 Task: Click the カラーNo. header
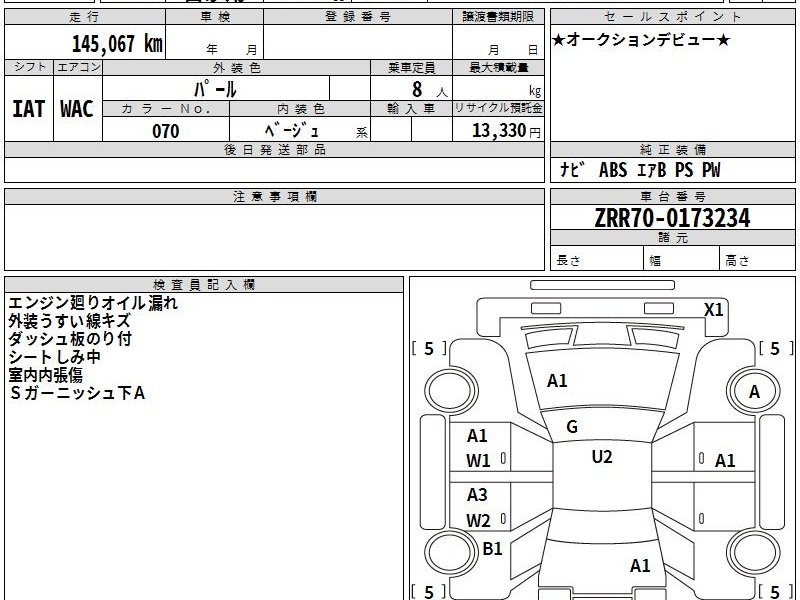(166, 109)
